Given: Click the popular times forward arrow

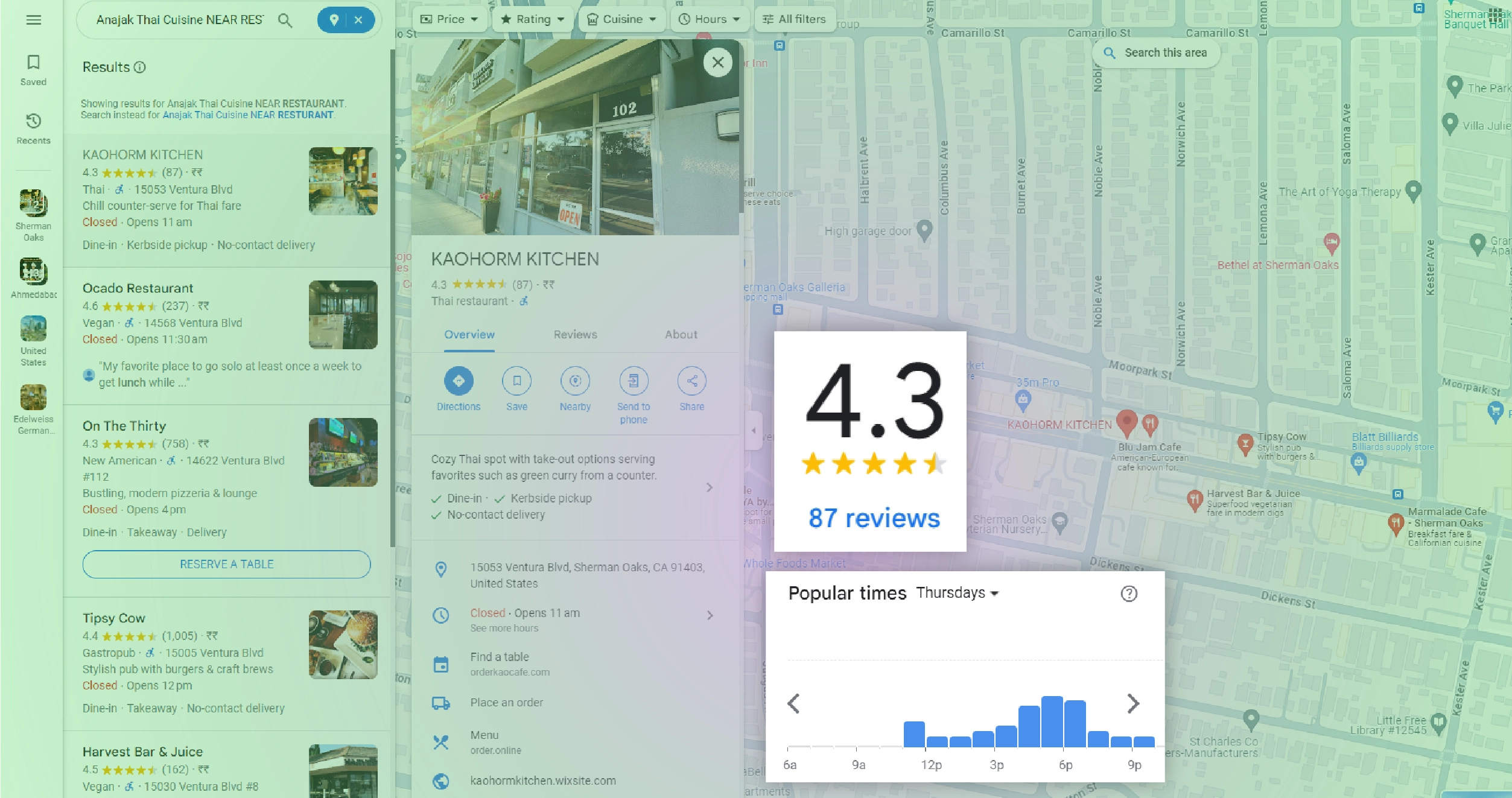Looking at the screenshot, I should pos(1132,704).
